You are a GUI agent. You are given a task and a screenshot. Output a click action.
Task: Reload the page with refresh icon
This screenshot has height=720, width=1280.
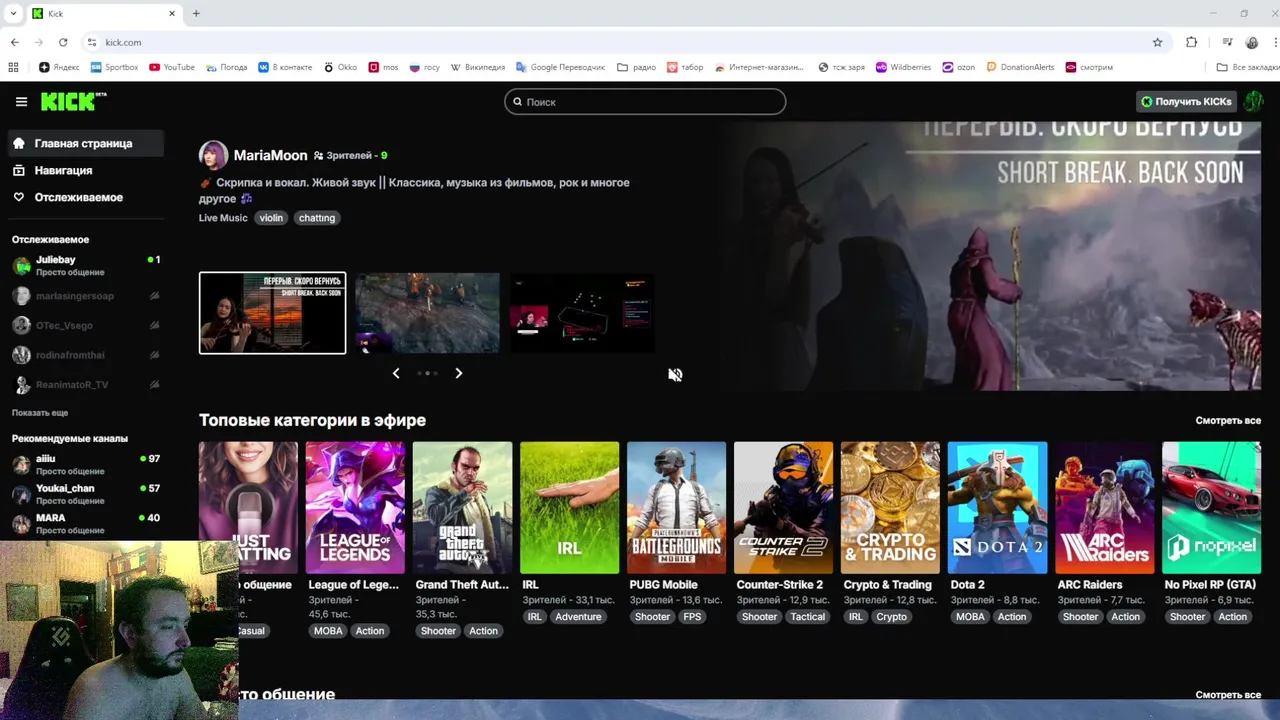coord(63,42)
